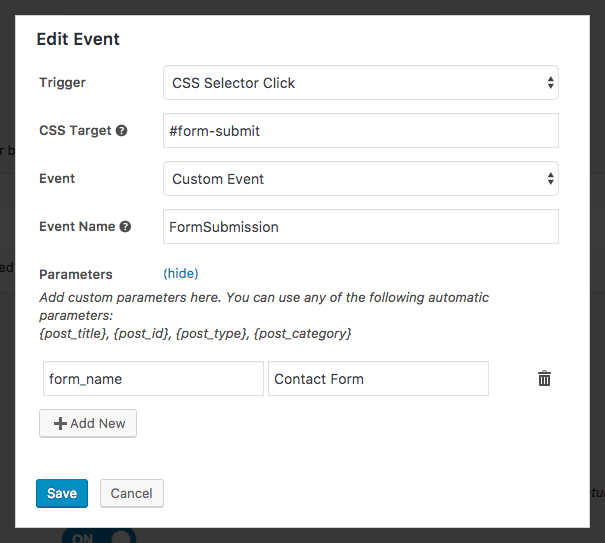This screenshot has width=605, height=543.
Task: Click the help icon beside Event Name
Action: (x=125, y=227)
